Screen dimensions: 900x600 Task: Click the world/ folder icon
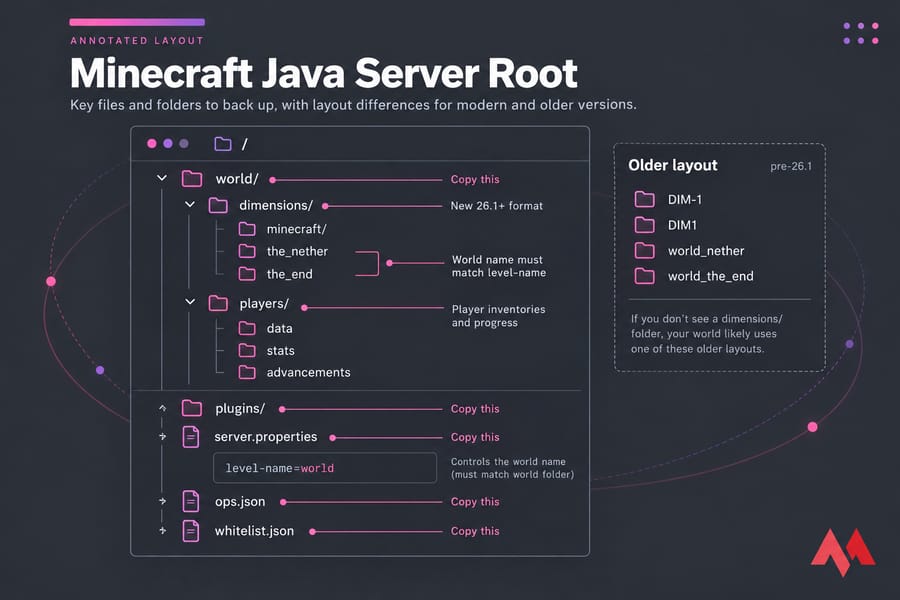[x=192, y=179]
